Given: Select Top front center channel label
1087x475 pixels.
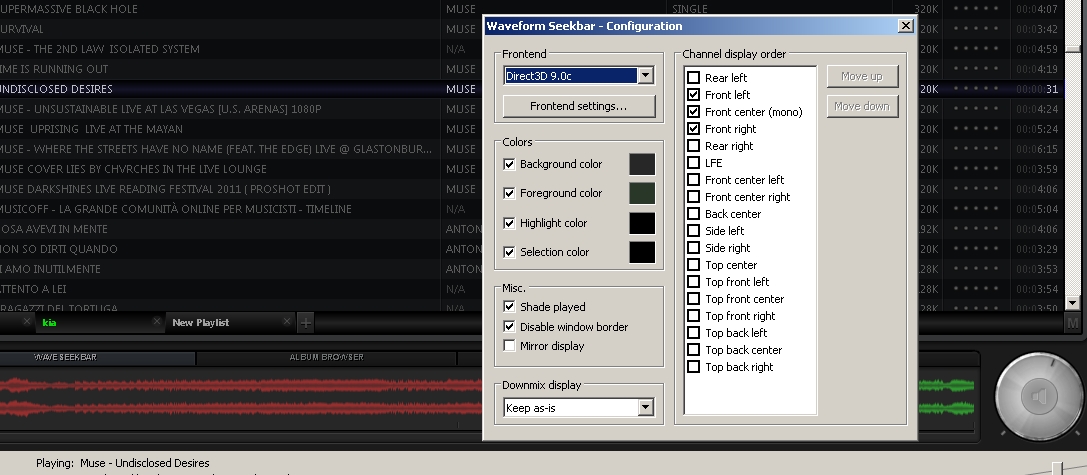Looking at the screenshot, I should coord(745,299).
